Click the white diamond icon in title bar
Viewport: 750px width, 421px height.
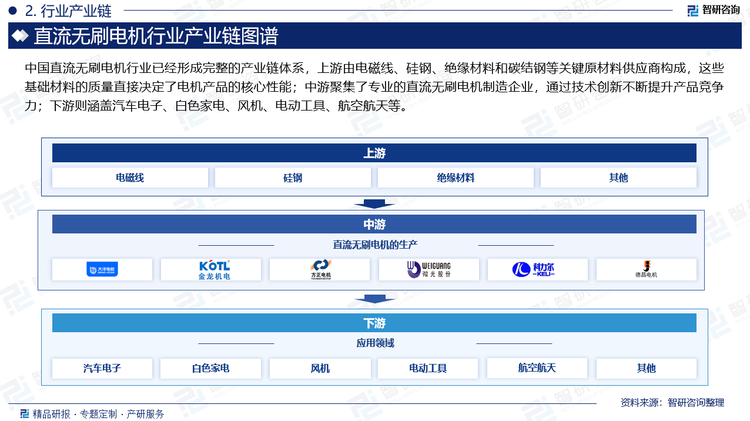point(20,36)
